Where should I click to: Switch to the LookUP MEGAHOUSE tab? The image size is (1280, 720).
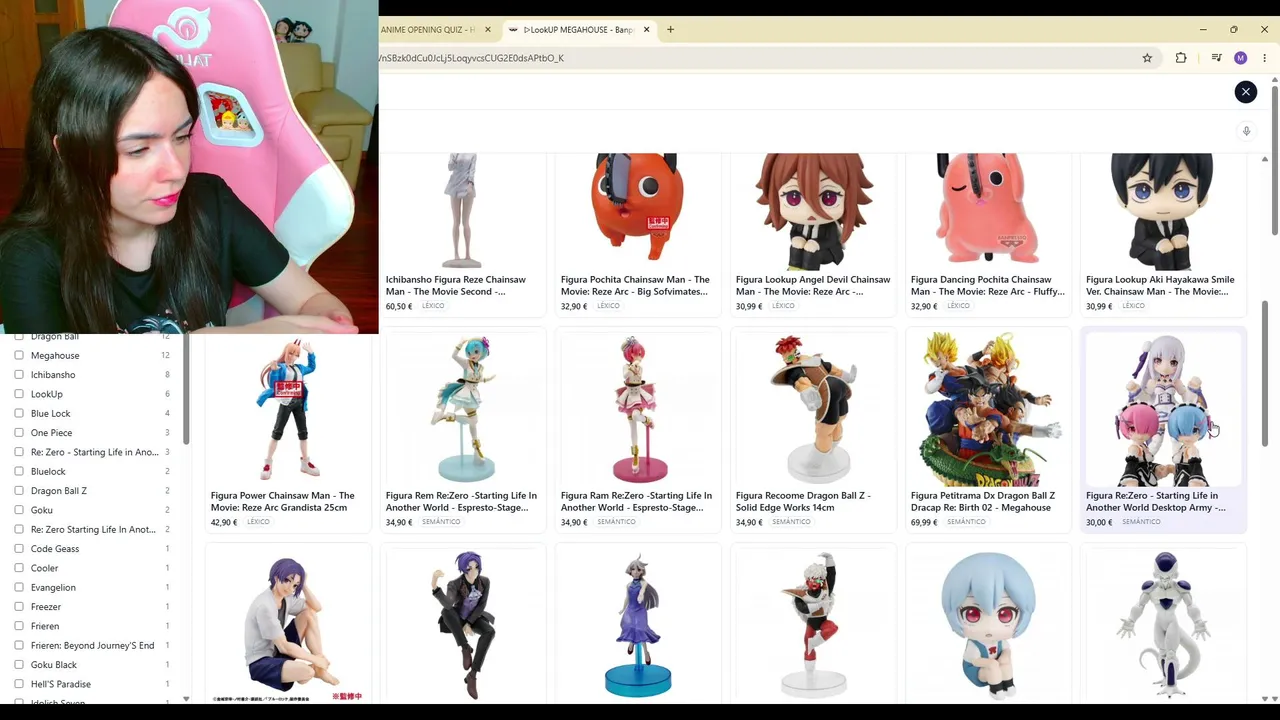click(x=580, y=30)
